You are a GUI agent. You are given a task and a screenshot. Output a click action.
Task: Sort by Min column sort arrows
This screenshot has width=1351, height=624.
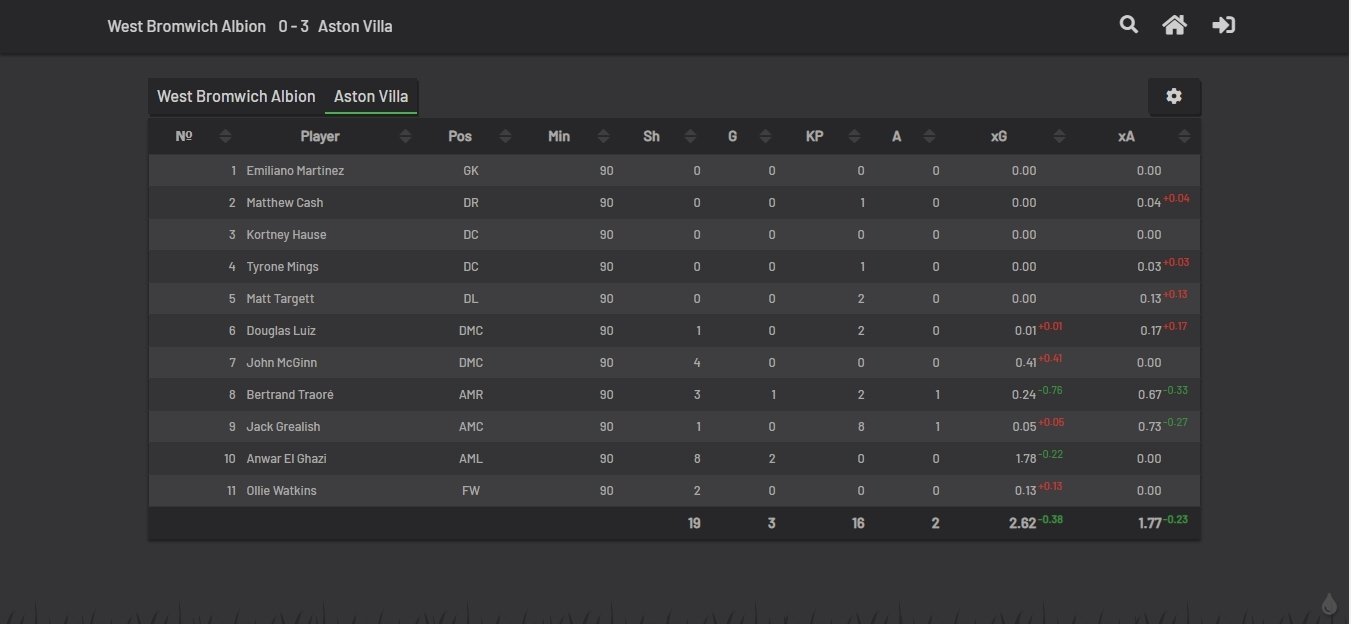click(603, 136)
